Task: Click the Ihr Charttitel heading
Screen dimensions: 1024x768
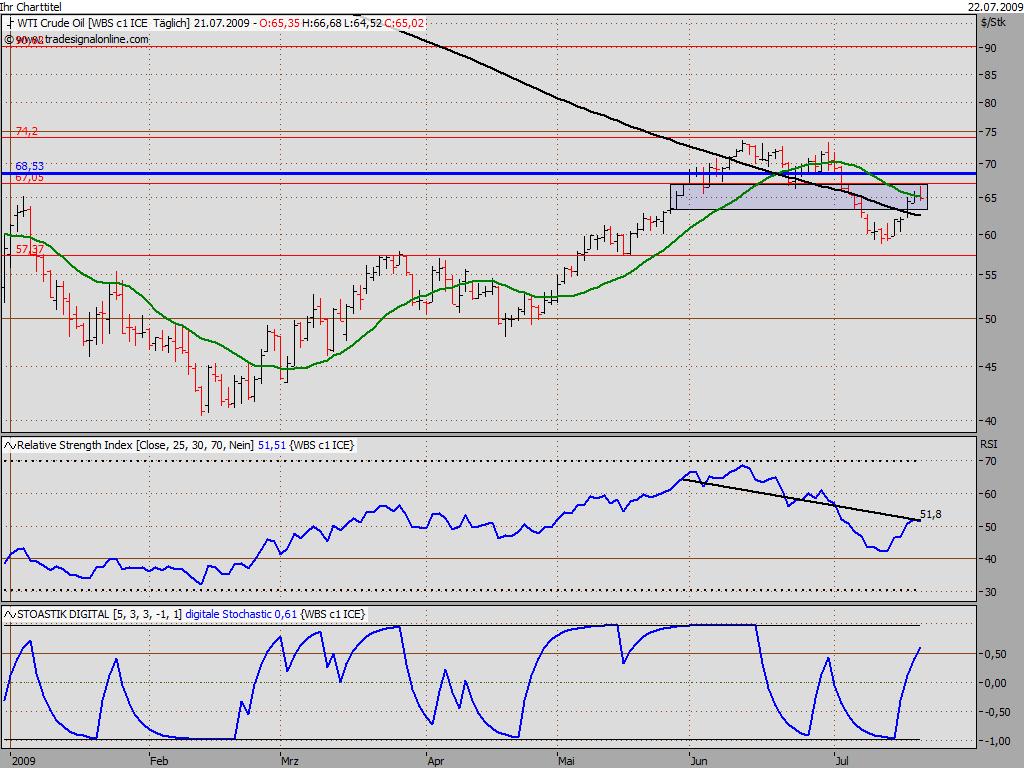Action: (x=31, y=7)
